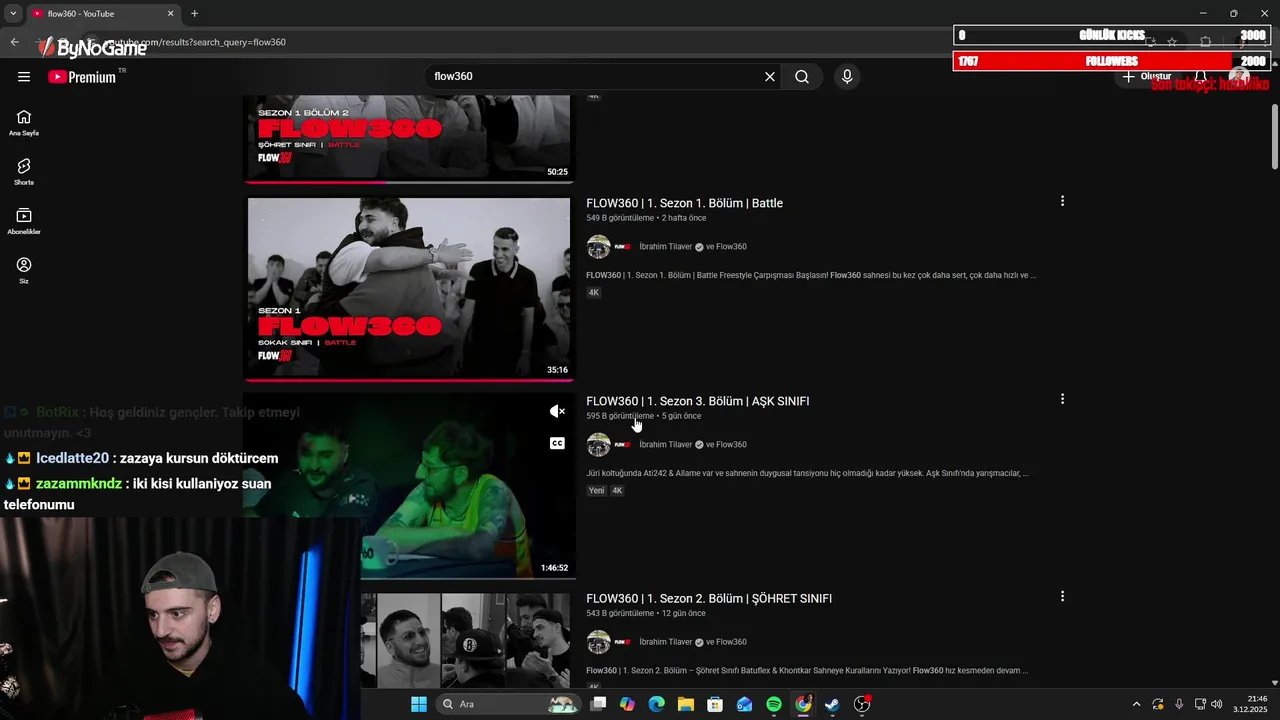Switch to Chrome on the taskbar
The width and height of the screenshot is (1280, 720).
click(803, 704)
